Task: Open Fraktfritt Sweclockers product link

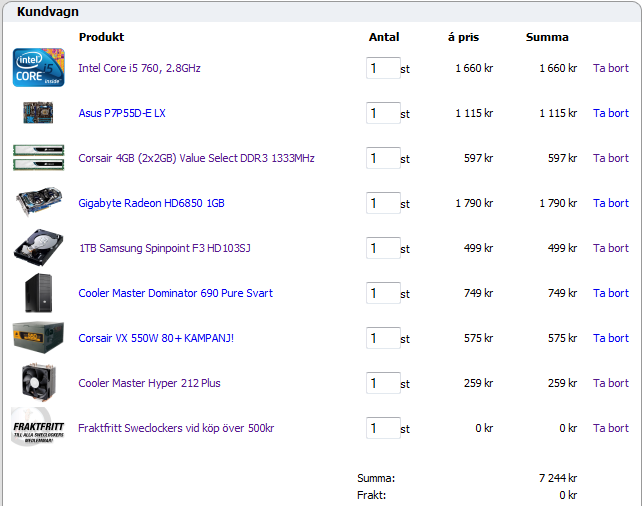Action: point(176,428)
